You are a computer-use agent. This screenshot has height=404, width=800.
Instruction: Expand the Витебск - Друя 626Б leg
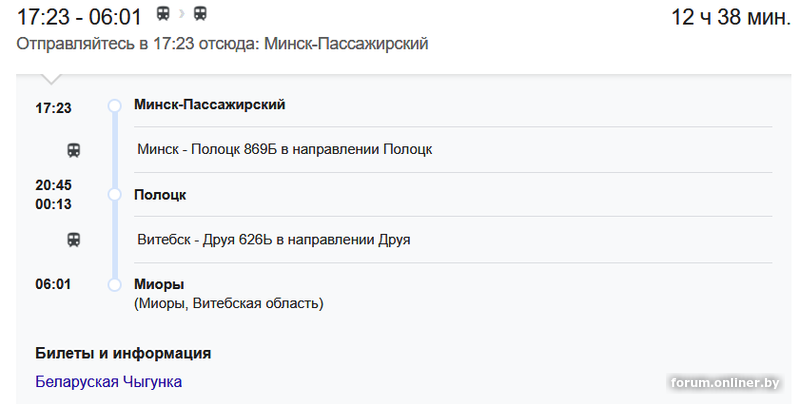click(x=274, y=240)
